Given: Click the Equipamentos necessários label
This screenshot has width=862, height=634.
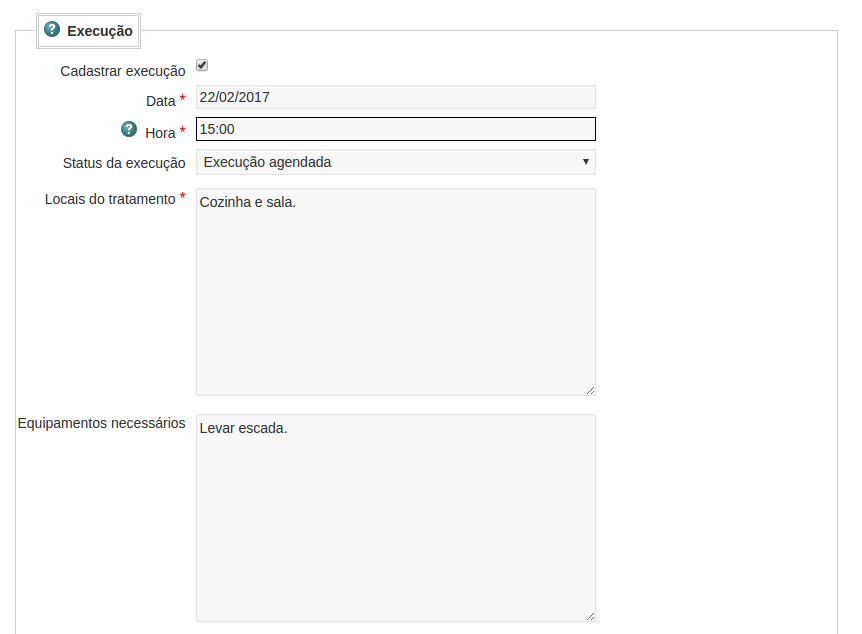Looking at the screenshot, I should 101,423.
